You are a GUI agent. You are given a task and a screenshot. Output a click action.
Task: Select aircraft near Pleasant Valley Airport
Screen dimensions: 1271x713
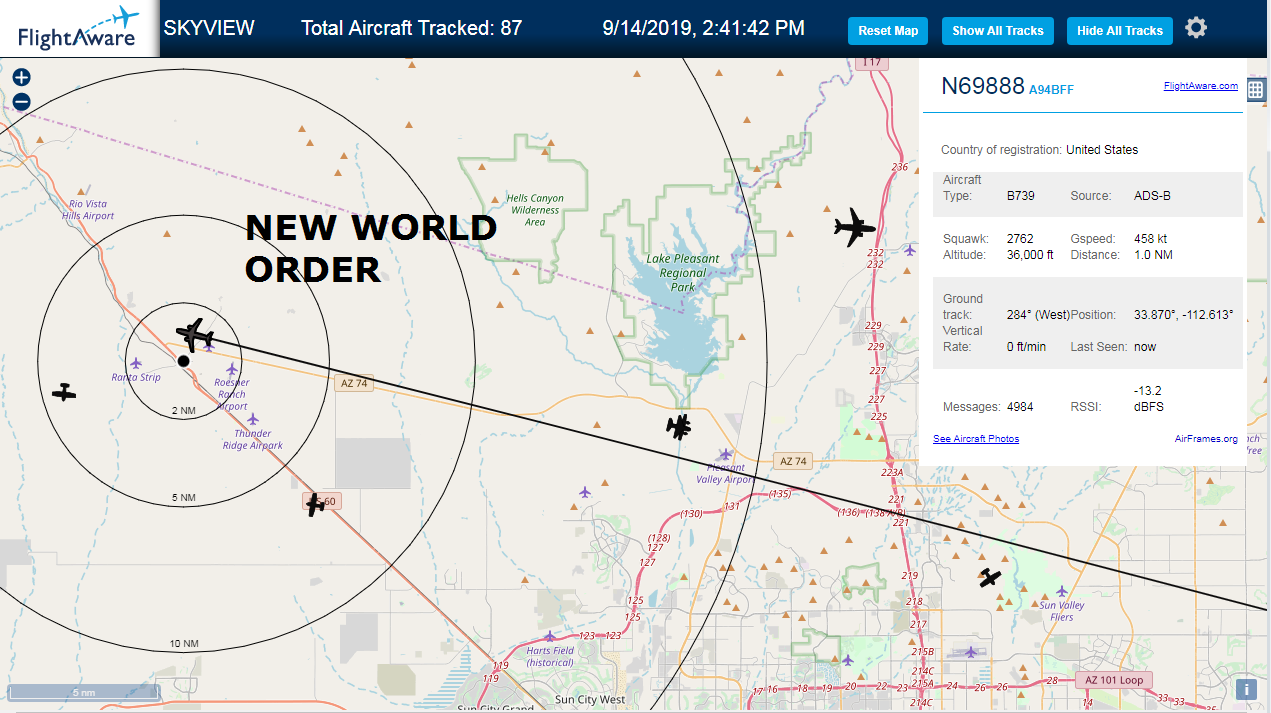[x=679, y=427]
